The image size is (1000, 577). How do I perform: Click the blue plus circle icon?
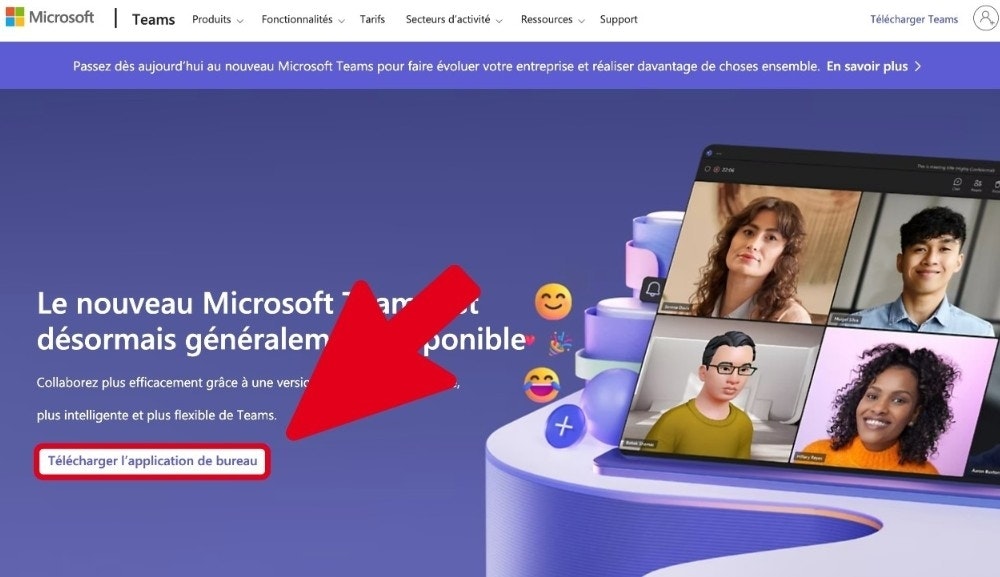(564, 425)
